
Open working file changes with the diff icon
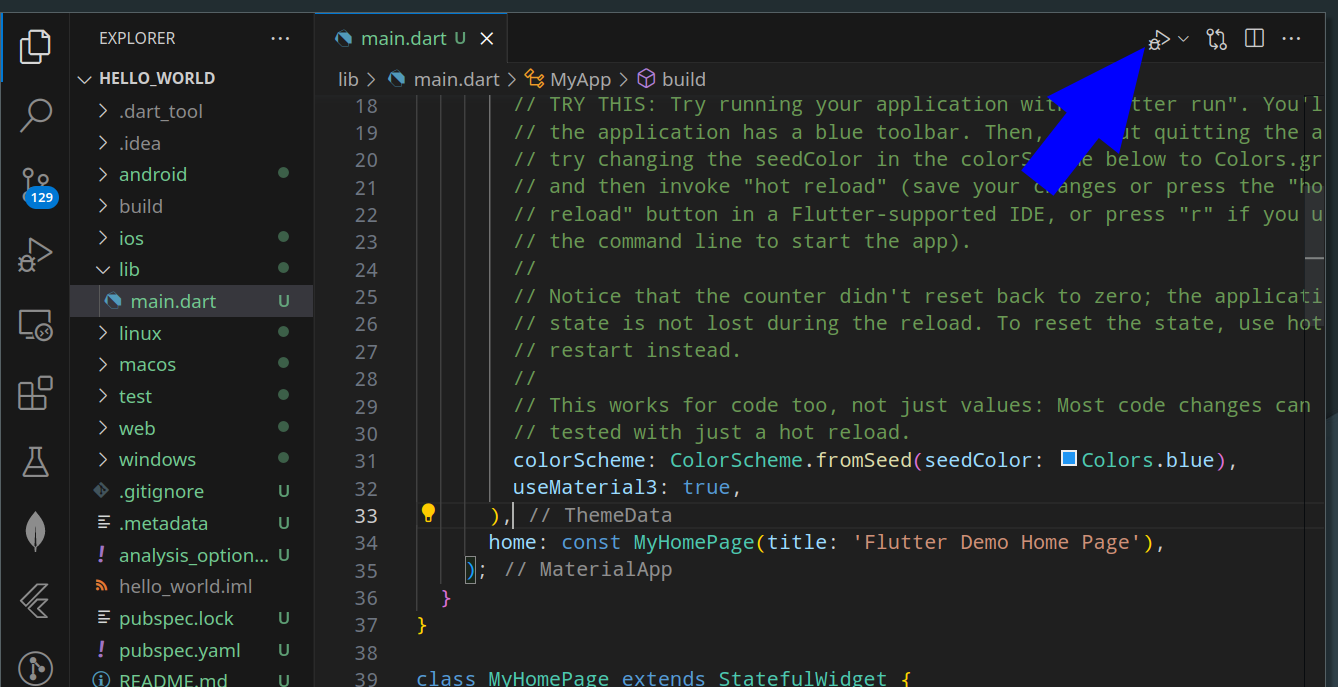point(1216,38)
